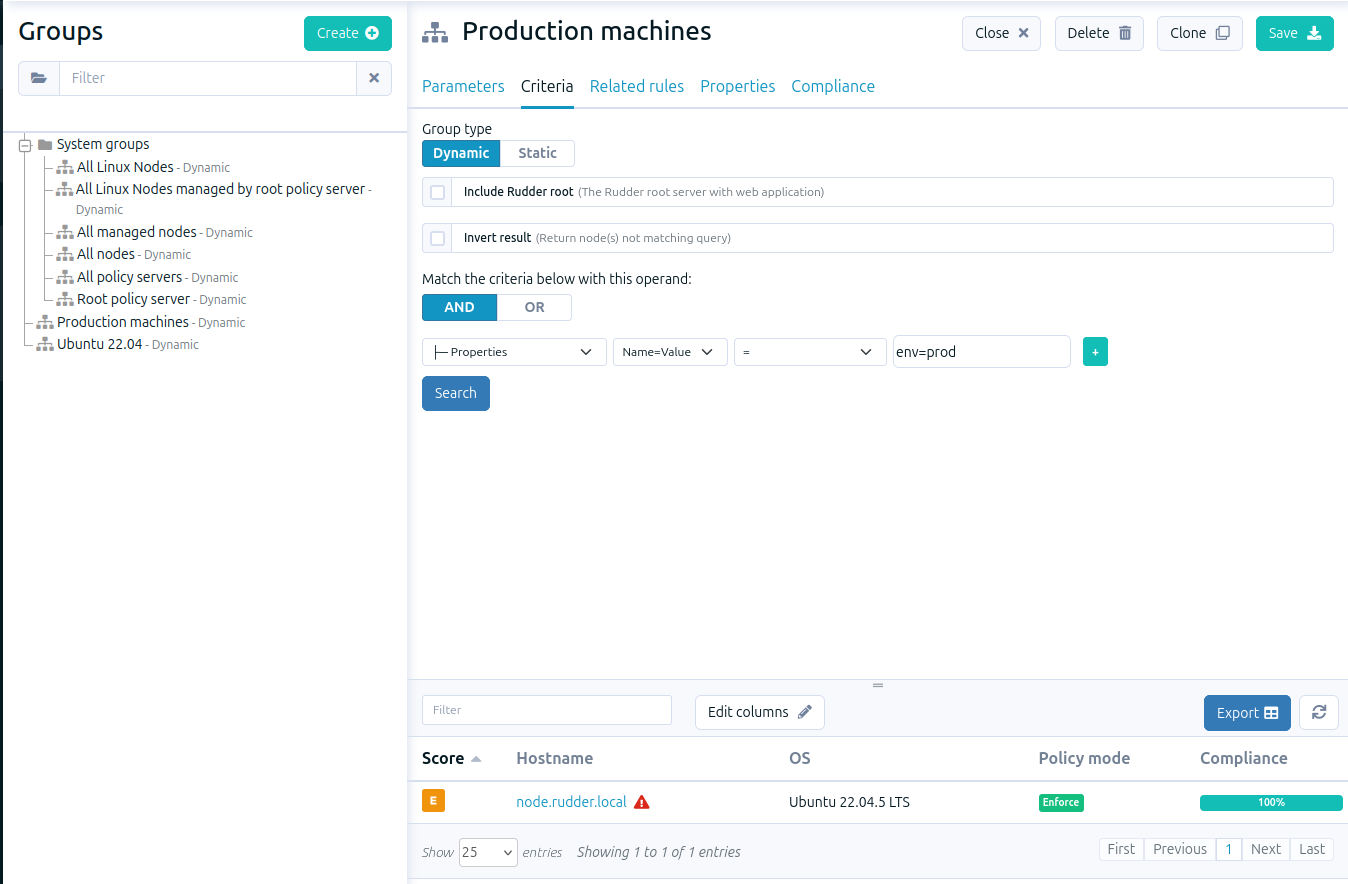Click the group icon in the Production machines header
Screen dimensions: 1348x884
point(435,32)
